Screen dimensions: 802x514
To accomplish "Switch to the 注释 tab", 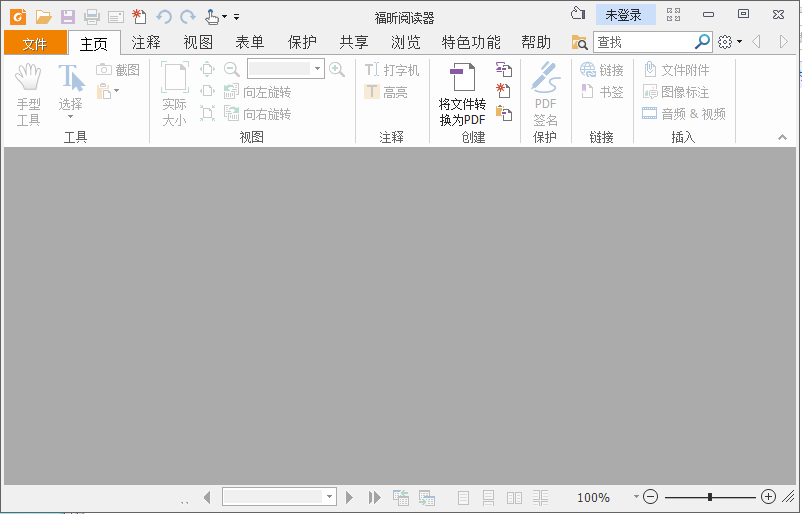I will point(146,42).
